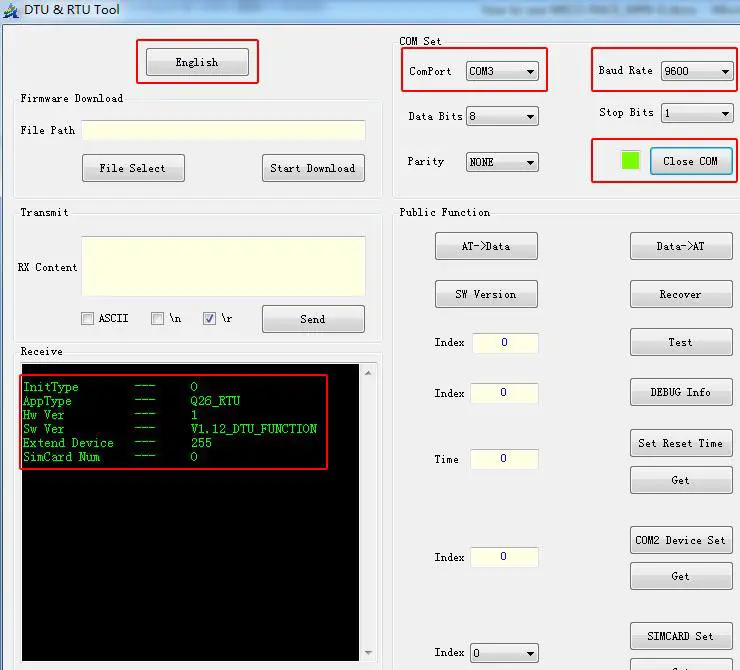The width and height of the screenshot is (740, 670).
Task: Click Start Download for the firmware
Action: pos(313,168)
